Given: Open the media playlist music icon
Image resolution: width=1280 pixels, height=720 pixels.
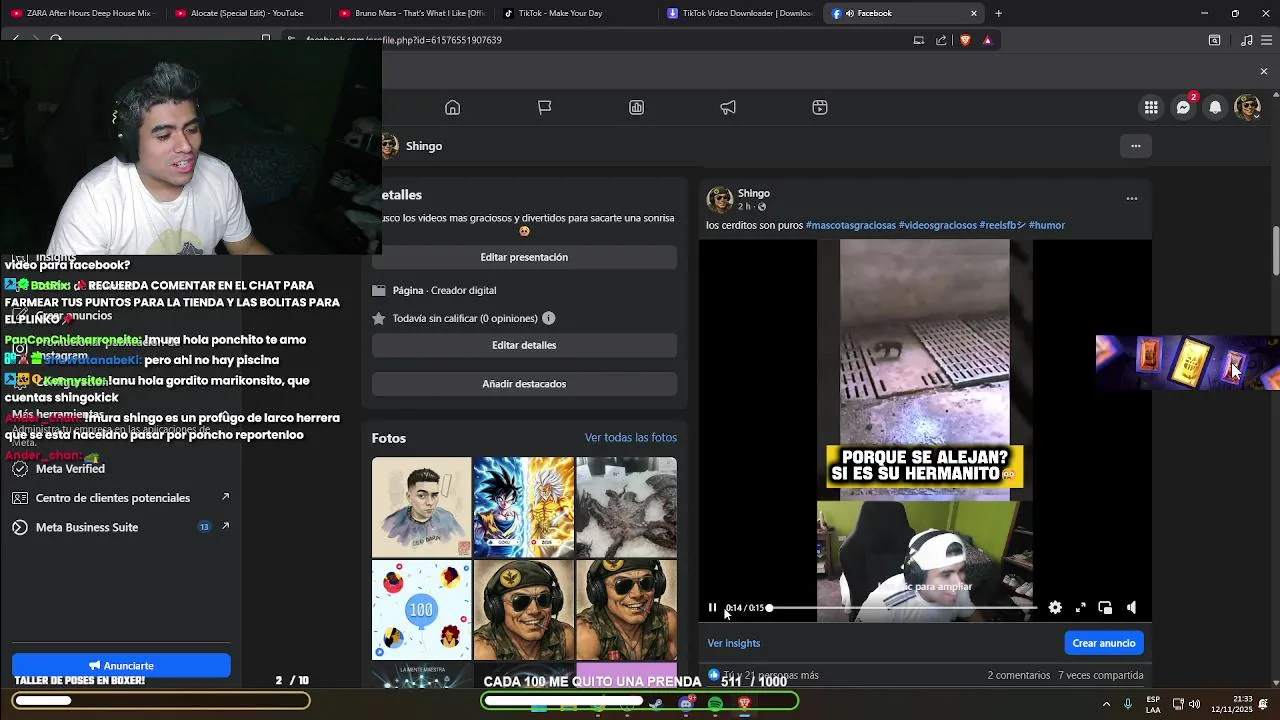Looking at the screenshot, I should (1246, 40).
